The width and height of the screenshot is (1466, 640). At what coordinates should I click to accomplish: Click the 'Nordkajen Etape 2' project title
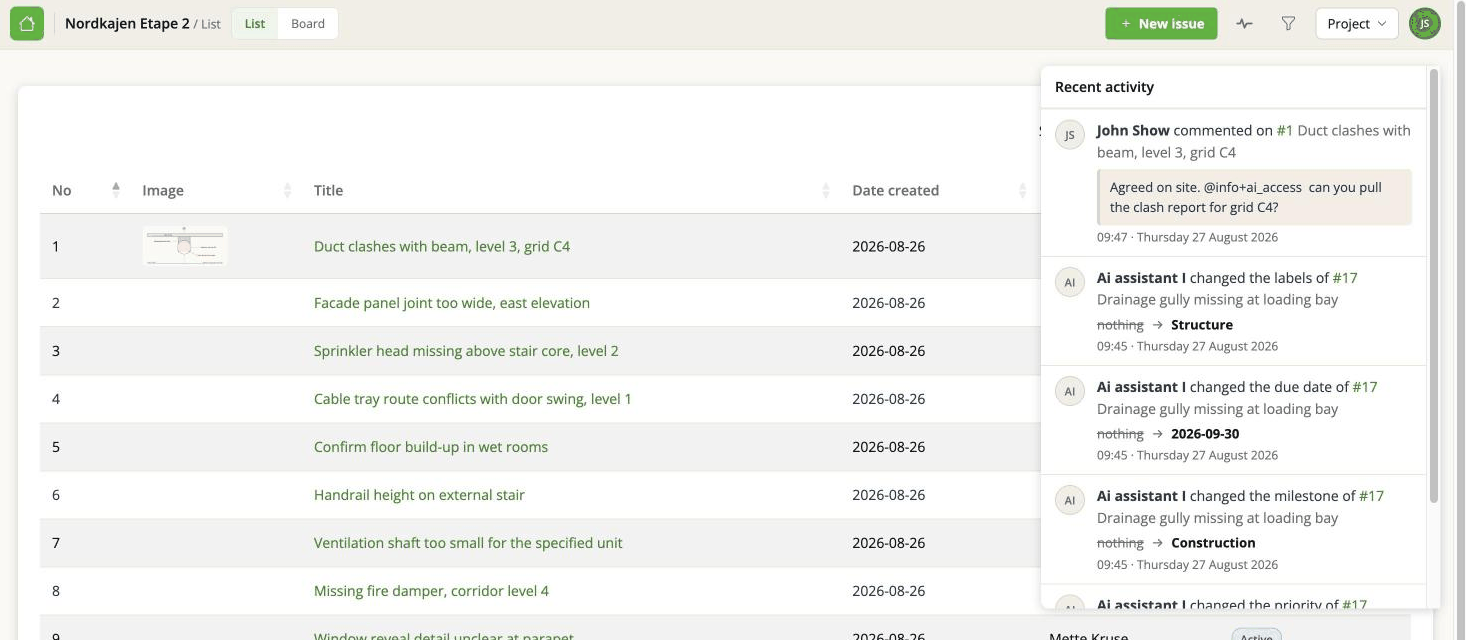tap(127, 24)
